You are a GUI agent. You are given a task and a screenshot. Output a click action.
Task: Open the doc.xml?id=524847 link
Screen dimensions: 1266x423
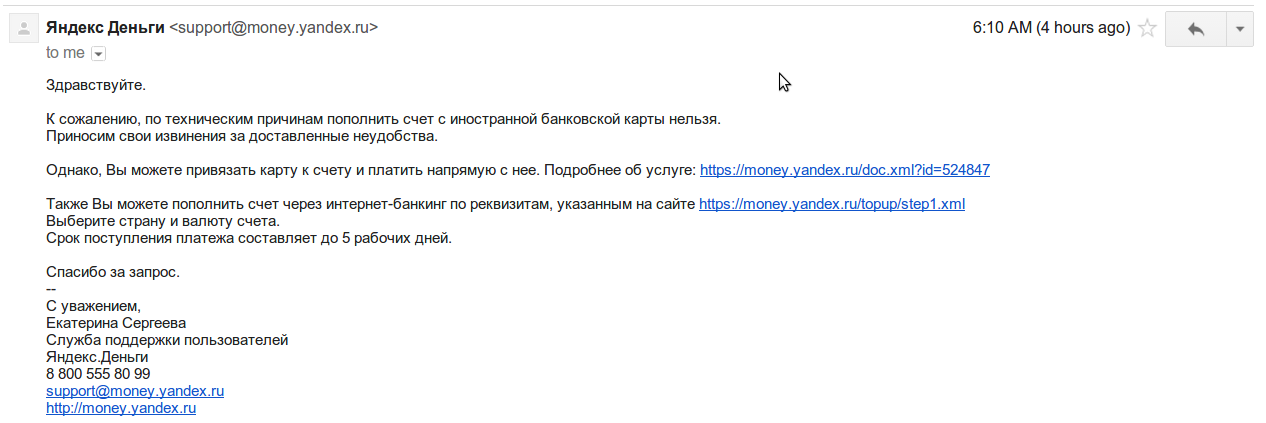(844, 170)
